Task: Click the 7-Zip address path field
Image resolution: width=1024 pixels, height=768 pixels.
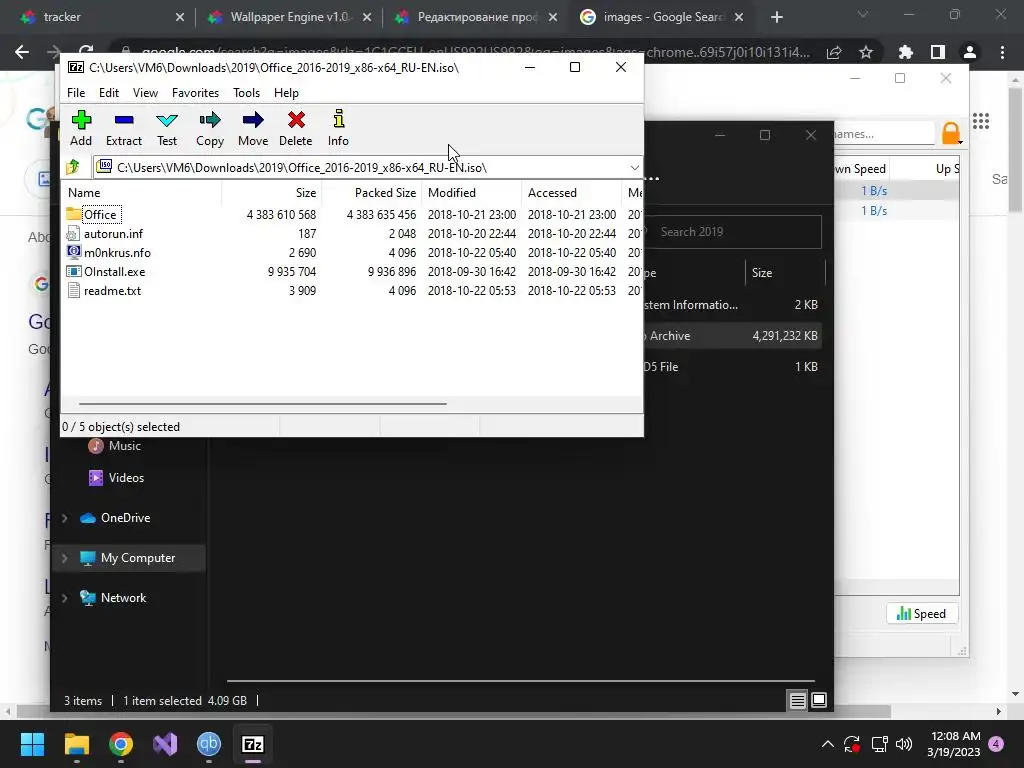Action: coord(368,168)
